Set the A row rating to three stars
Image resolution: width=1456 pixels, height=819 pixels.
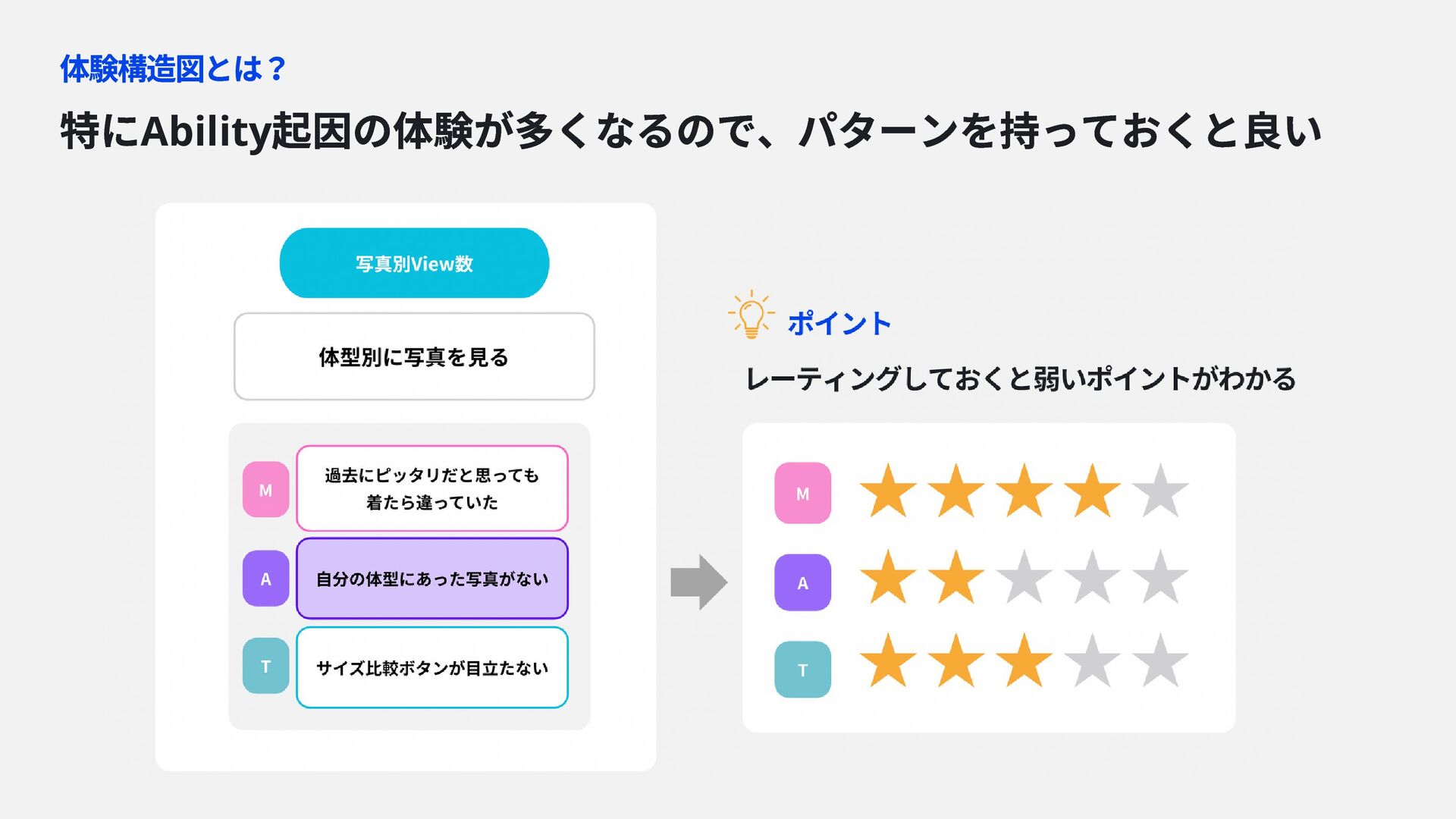(1024, 578)
